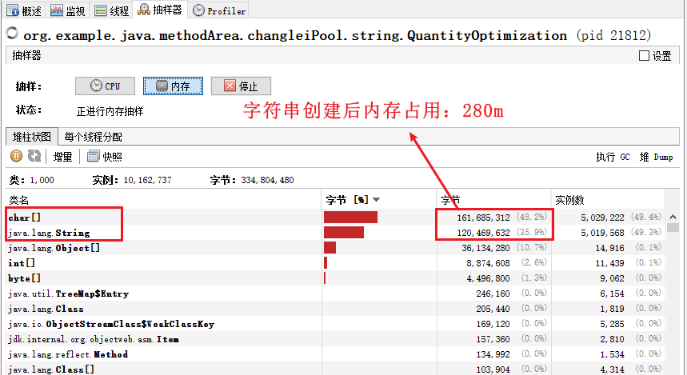
Task: Switch to the 概述 overview tab
Action: coord(25,10)
